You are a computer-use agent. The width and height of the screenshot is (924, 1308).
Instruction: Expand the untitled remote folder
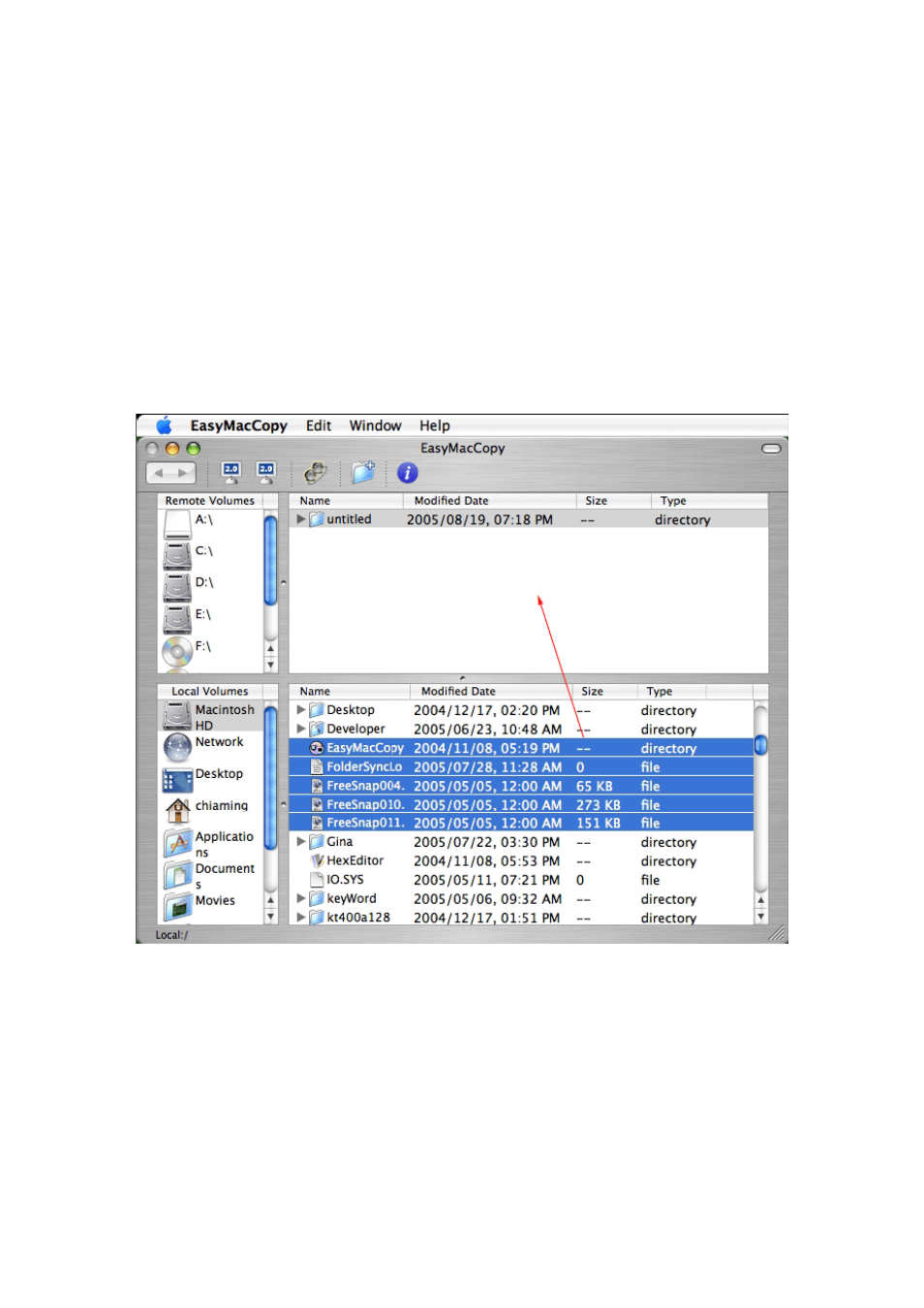tap(301, 519)
